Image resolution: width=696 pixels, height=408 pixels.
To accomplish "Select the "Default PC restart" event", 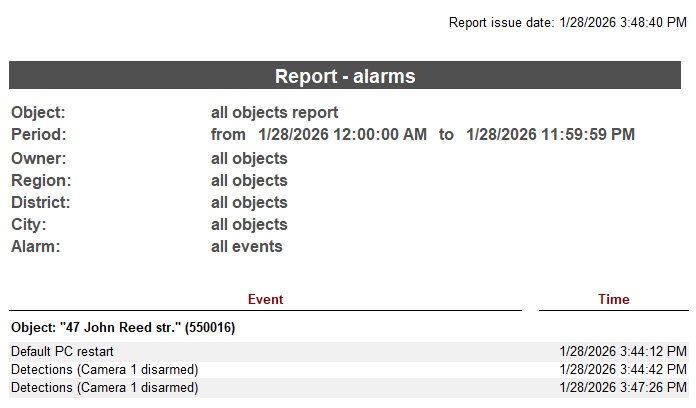I will point(62,351).
